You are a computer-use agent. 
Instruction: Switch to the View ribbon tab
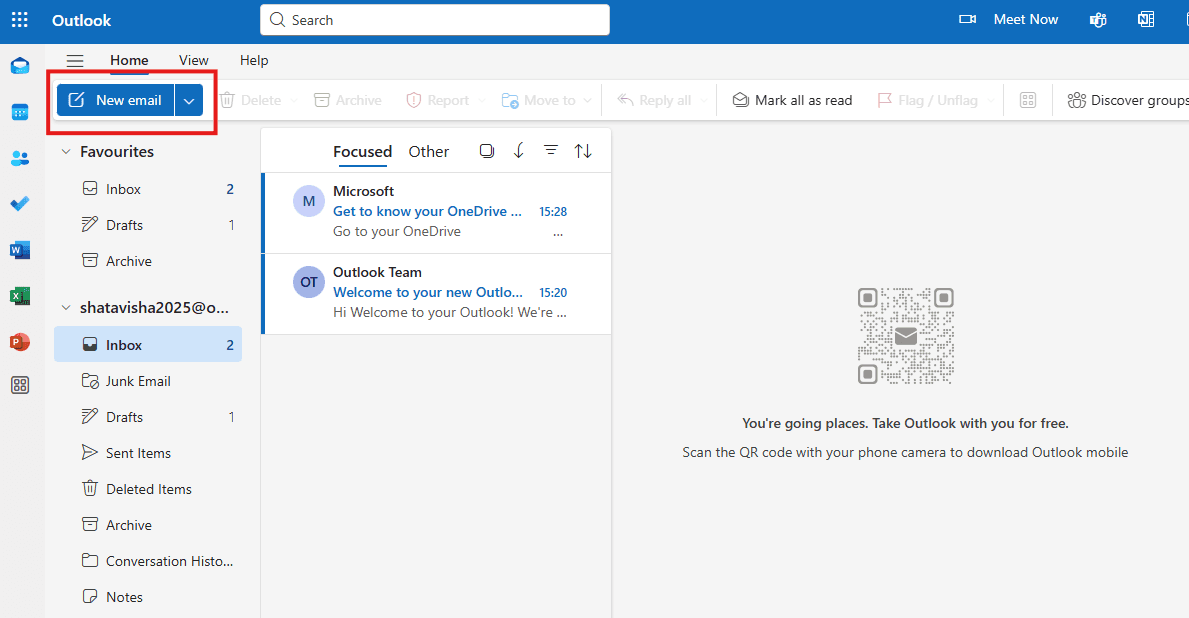193,60
